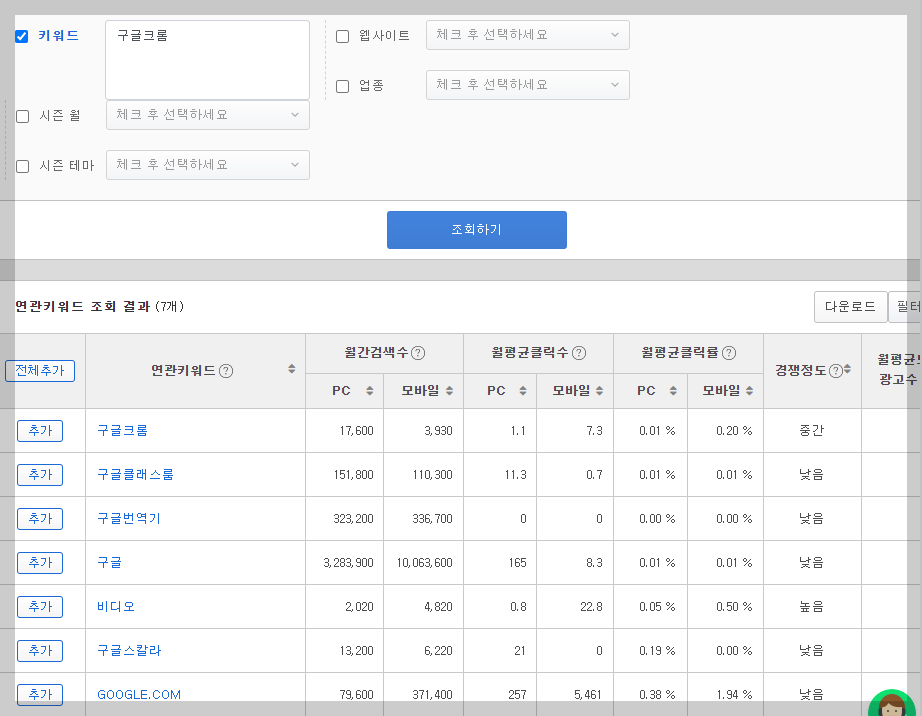Screen dimensions: 922x716
Task: Open help icon next to 경쟁정도
Action: [836, 371]
